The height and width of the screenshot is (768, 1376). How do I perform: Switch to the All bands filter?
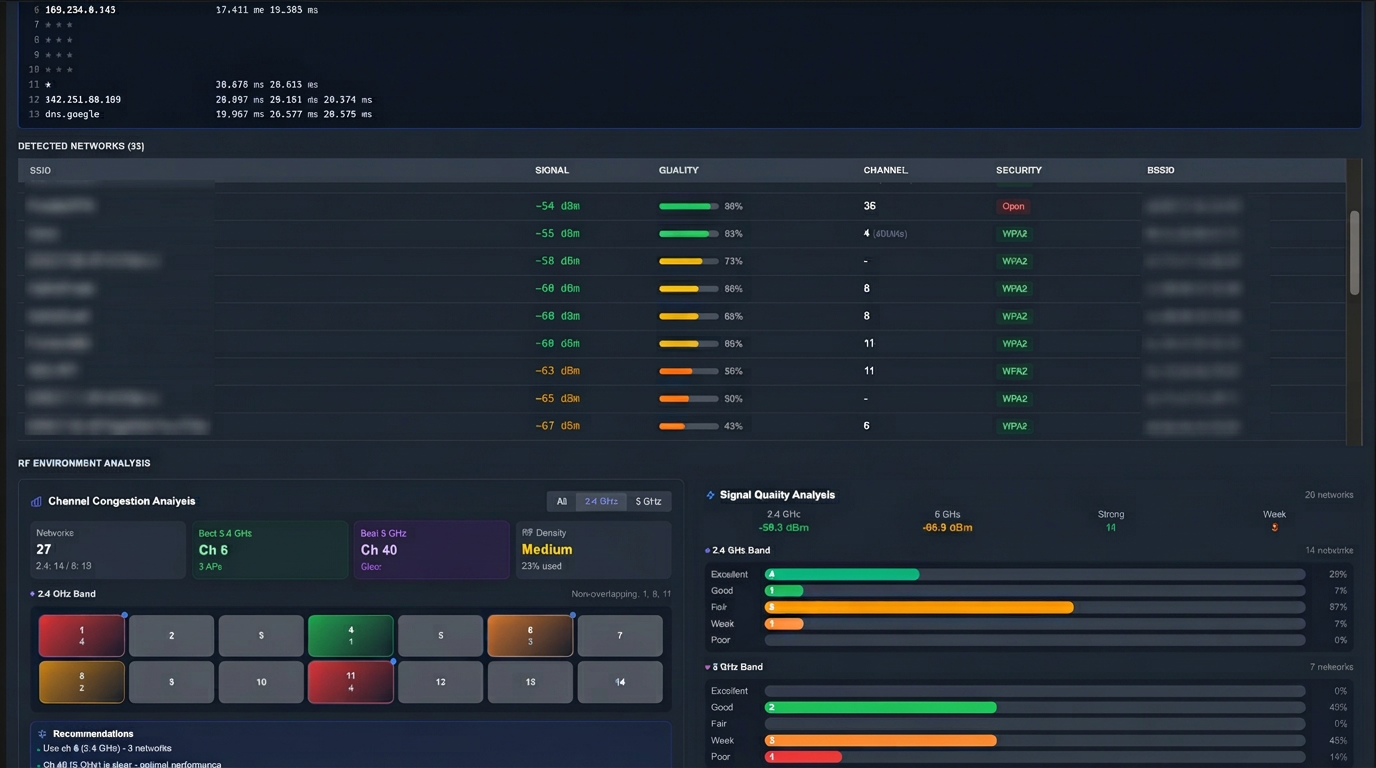(562, 502)
